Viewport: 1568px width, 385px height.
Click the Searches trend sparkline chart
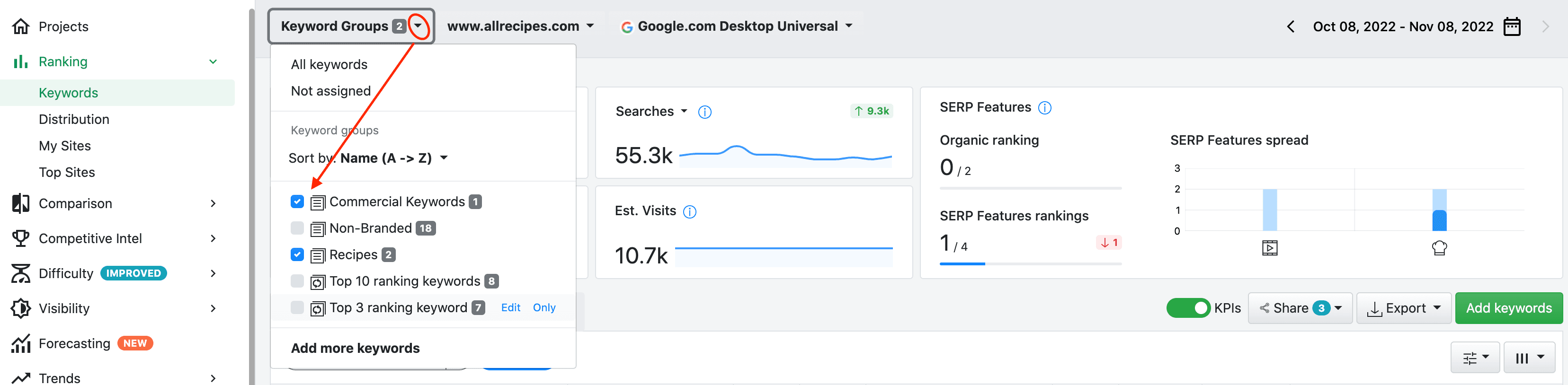pos(784,155)
